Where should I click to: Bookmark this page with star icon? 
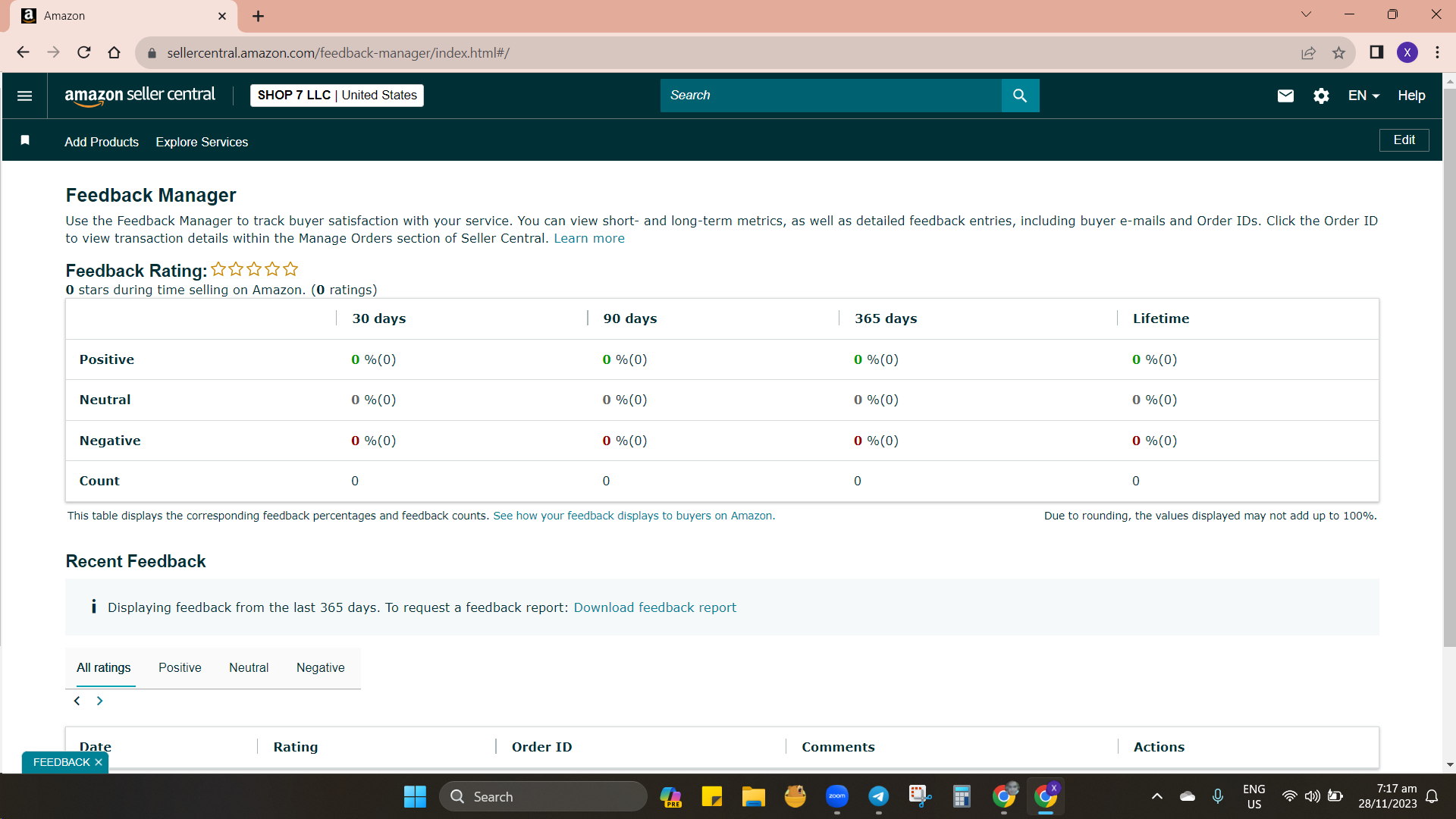(x=1338, y=52)
